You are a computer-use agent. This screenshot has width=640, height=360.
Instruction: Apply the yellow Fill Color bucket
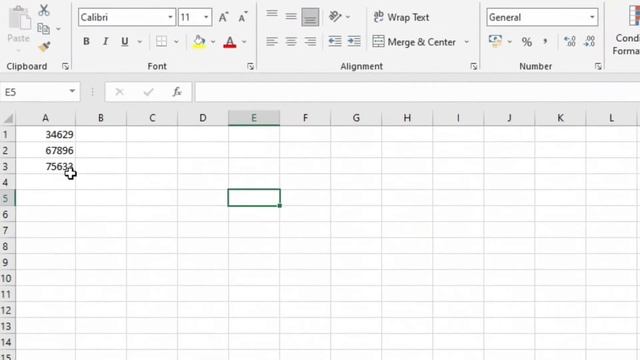point(199,41)
